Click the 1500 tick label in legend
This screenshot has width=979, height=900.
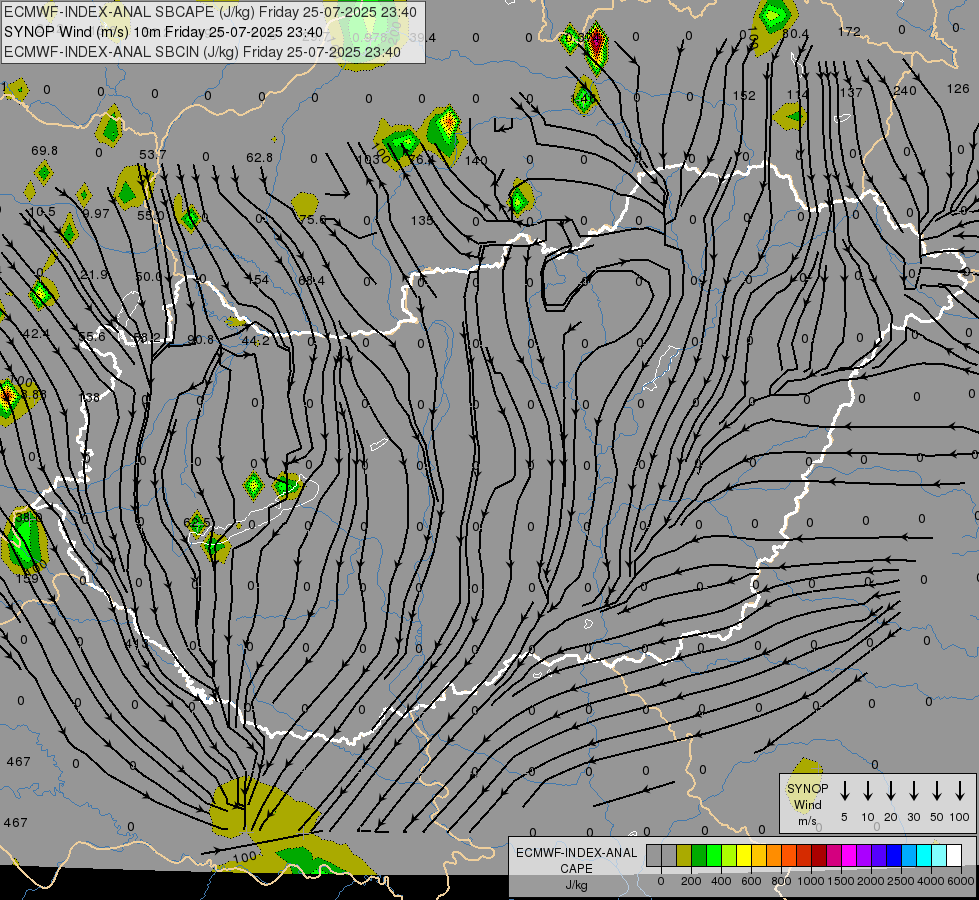841,881
